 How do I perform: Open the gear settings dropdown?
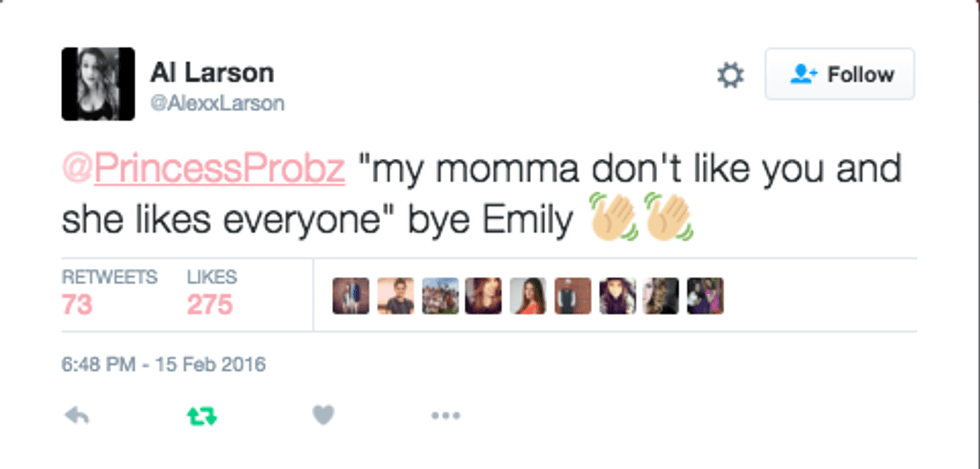(731, 75)
